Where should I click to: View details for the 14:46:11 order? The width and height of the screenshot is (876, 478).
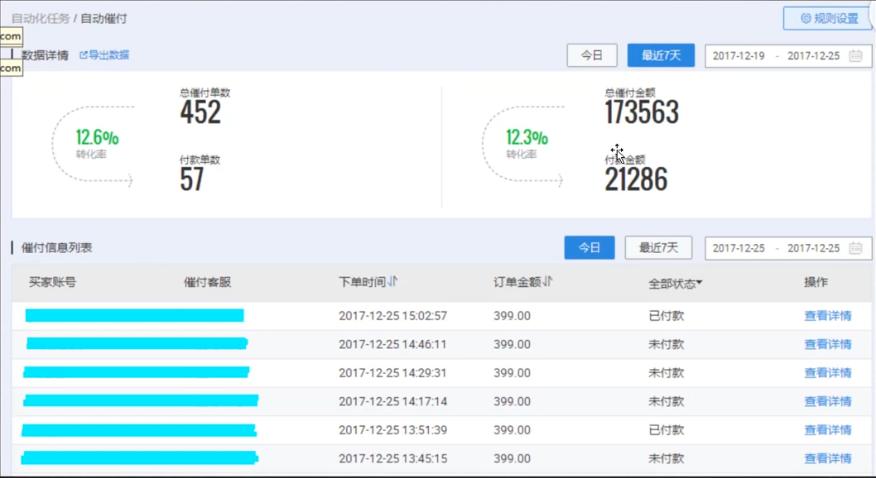click(827, 345)
